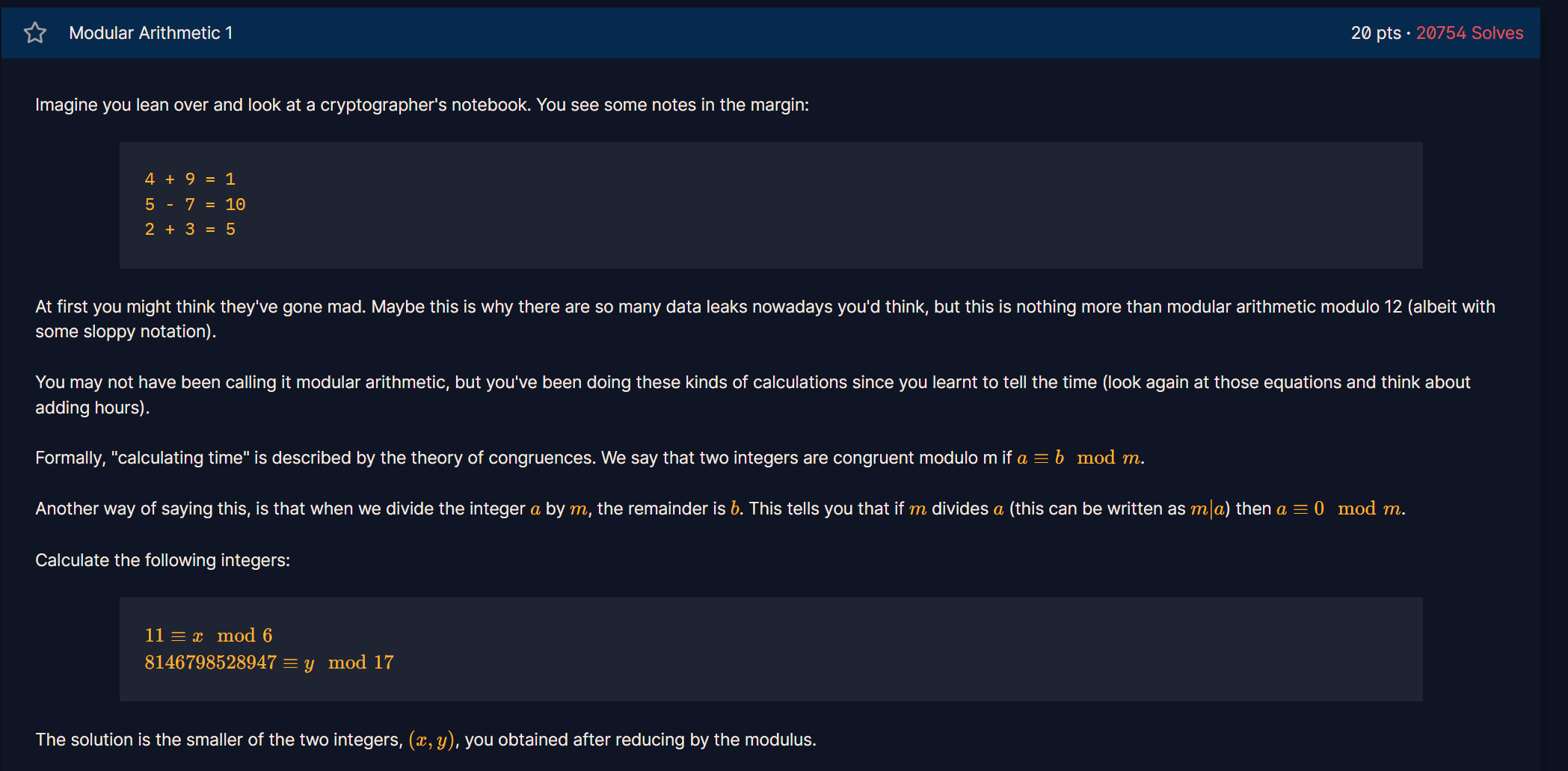
Task: Click the line 5 - 7 = 10
Action: [195, 204]
